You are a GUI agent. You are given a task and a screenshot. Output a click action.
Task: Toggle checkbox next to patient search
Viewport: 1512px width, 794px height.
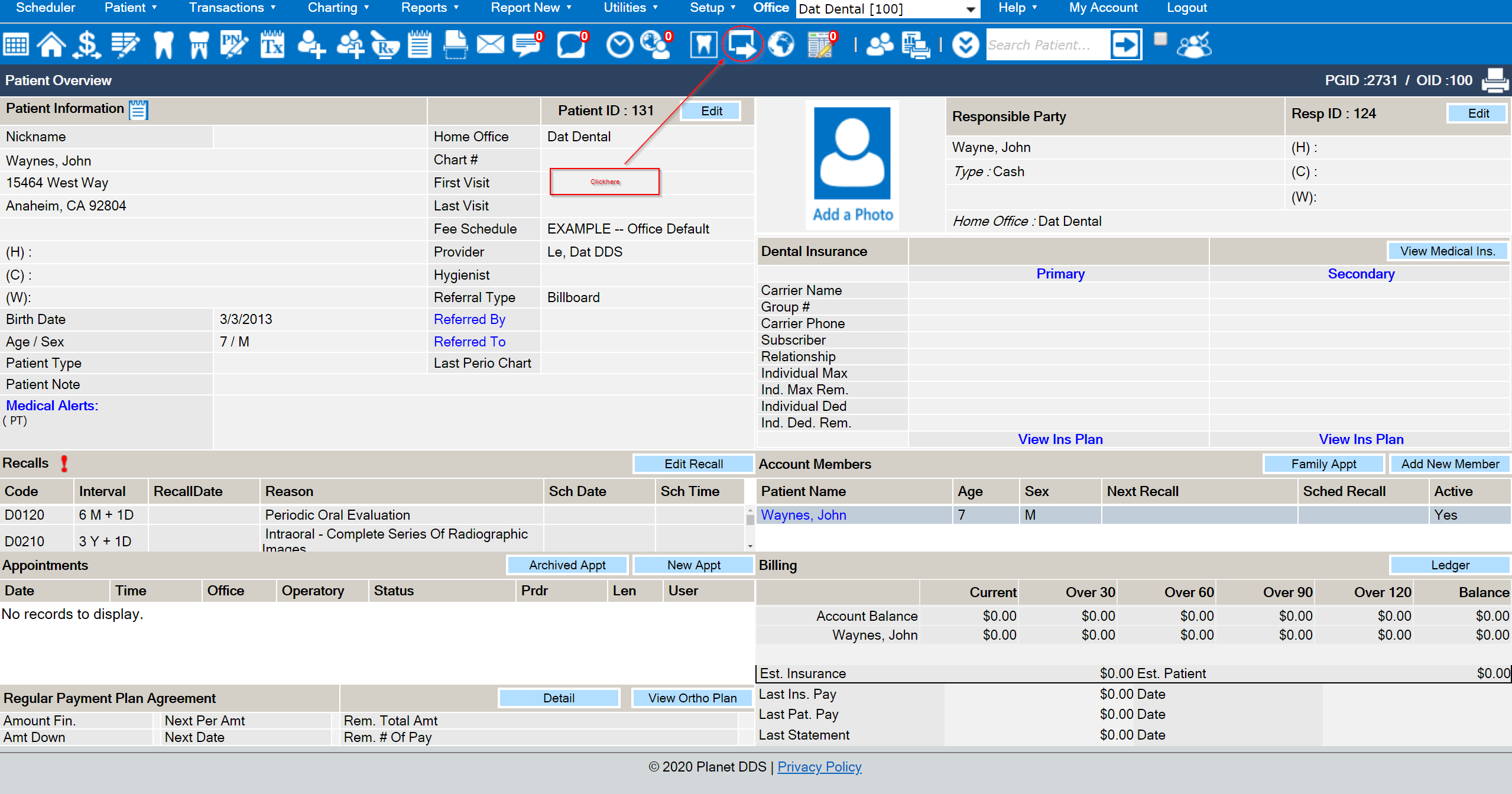pyautogui.click(x=1160, y=39)
